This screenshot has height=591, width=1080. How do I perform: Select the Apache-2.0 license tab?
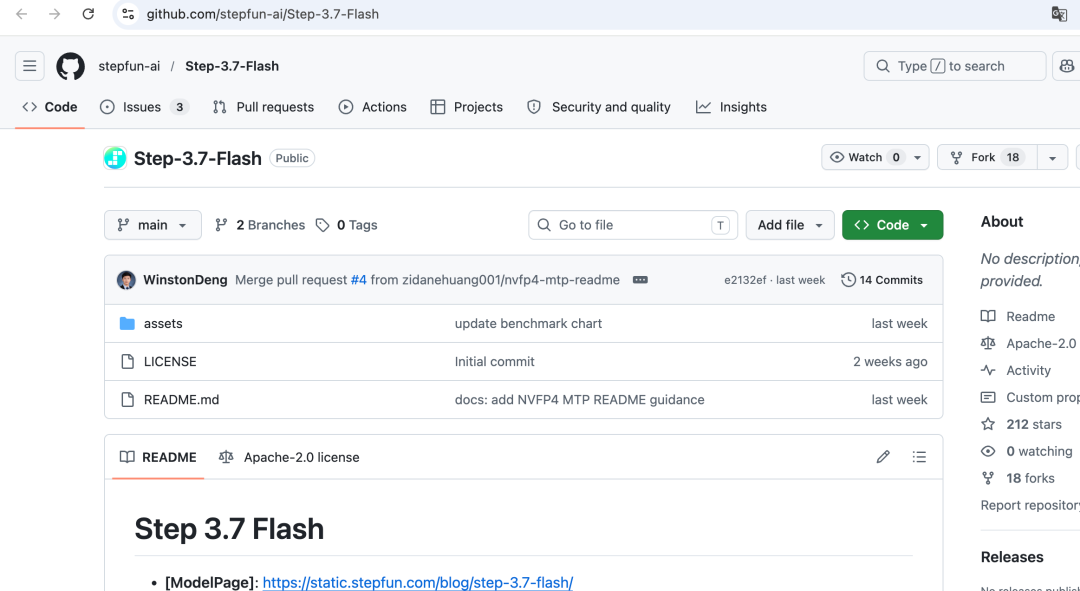pos(289,457)
